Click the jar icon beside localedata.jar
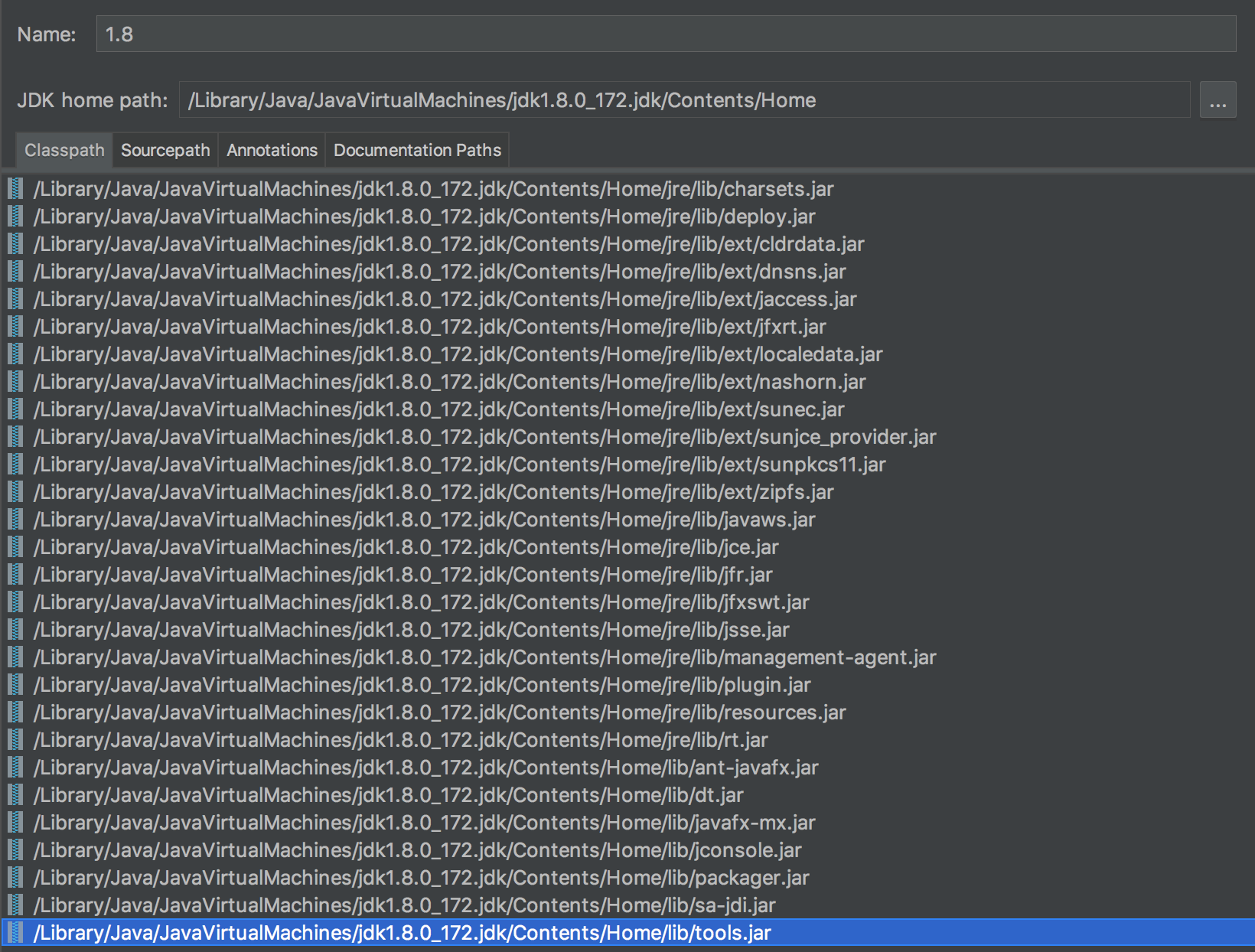Image resolution: width=1255 pixels, height=952 pixels. tap(15, 354)
